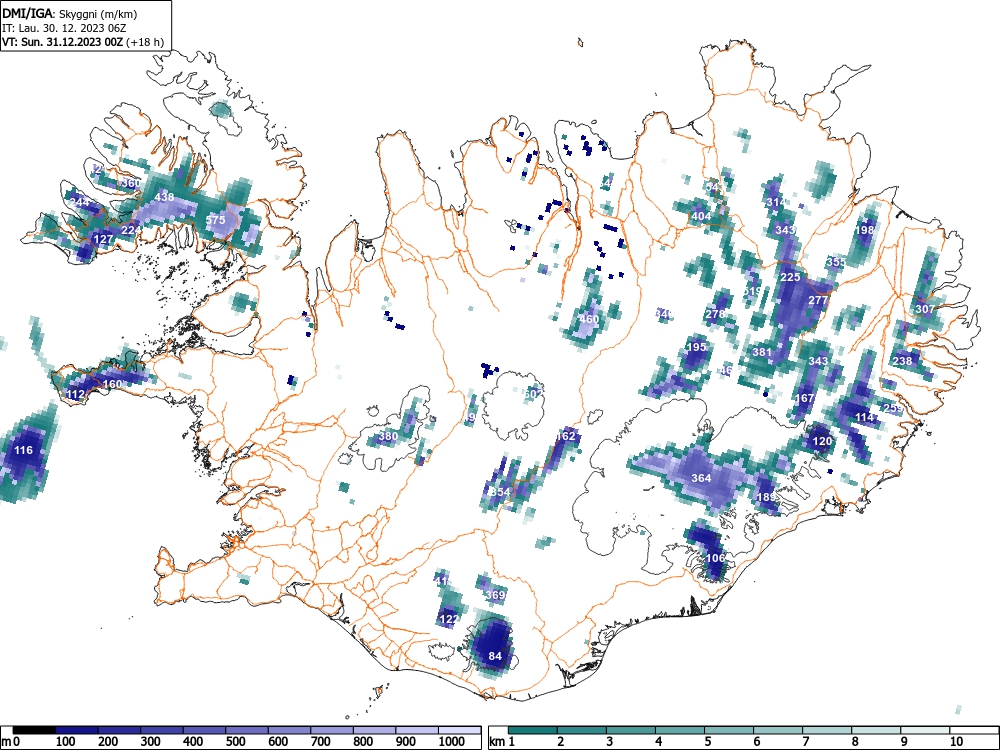The width and height of the screenshot is (1000, 750).
Task: Pick the blue swatch above the 500 label
Action: (247, 730)
